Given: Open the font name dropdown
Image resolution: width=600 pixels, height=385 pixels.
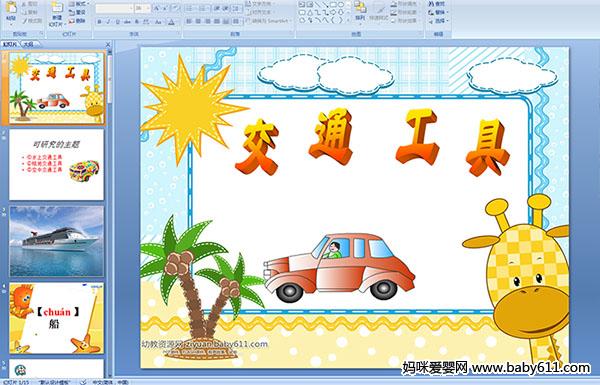Looking at the screenshot, I should pos(114,8).
